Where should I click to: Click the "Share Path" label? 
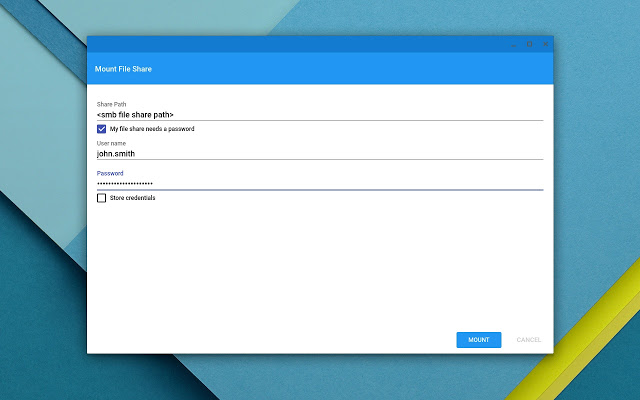(111, 104)
